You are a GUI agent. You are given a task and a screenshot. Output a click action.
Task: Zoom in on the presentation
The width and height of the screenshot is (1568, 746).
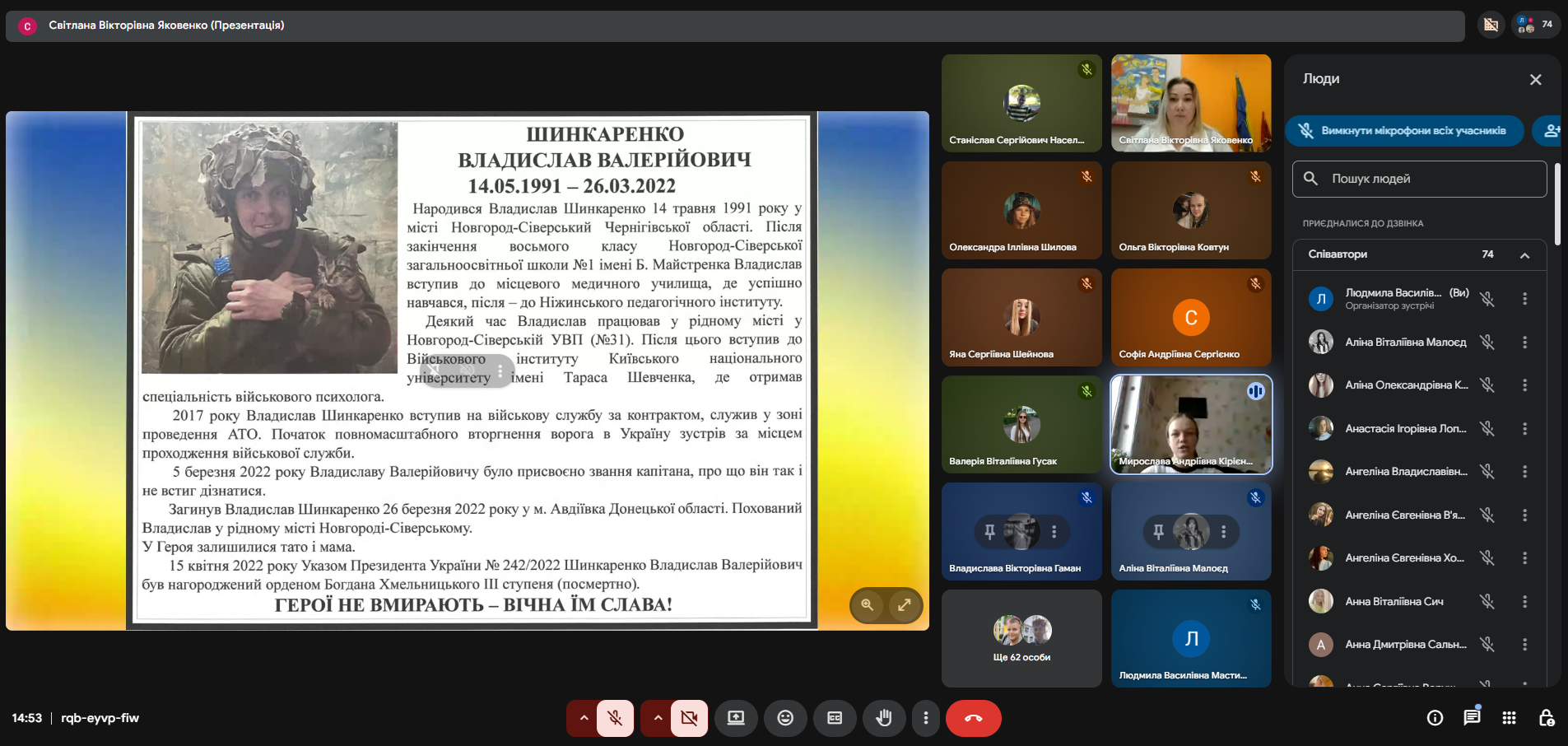pyautogui.click(x=867, y=605)
